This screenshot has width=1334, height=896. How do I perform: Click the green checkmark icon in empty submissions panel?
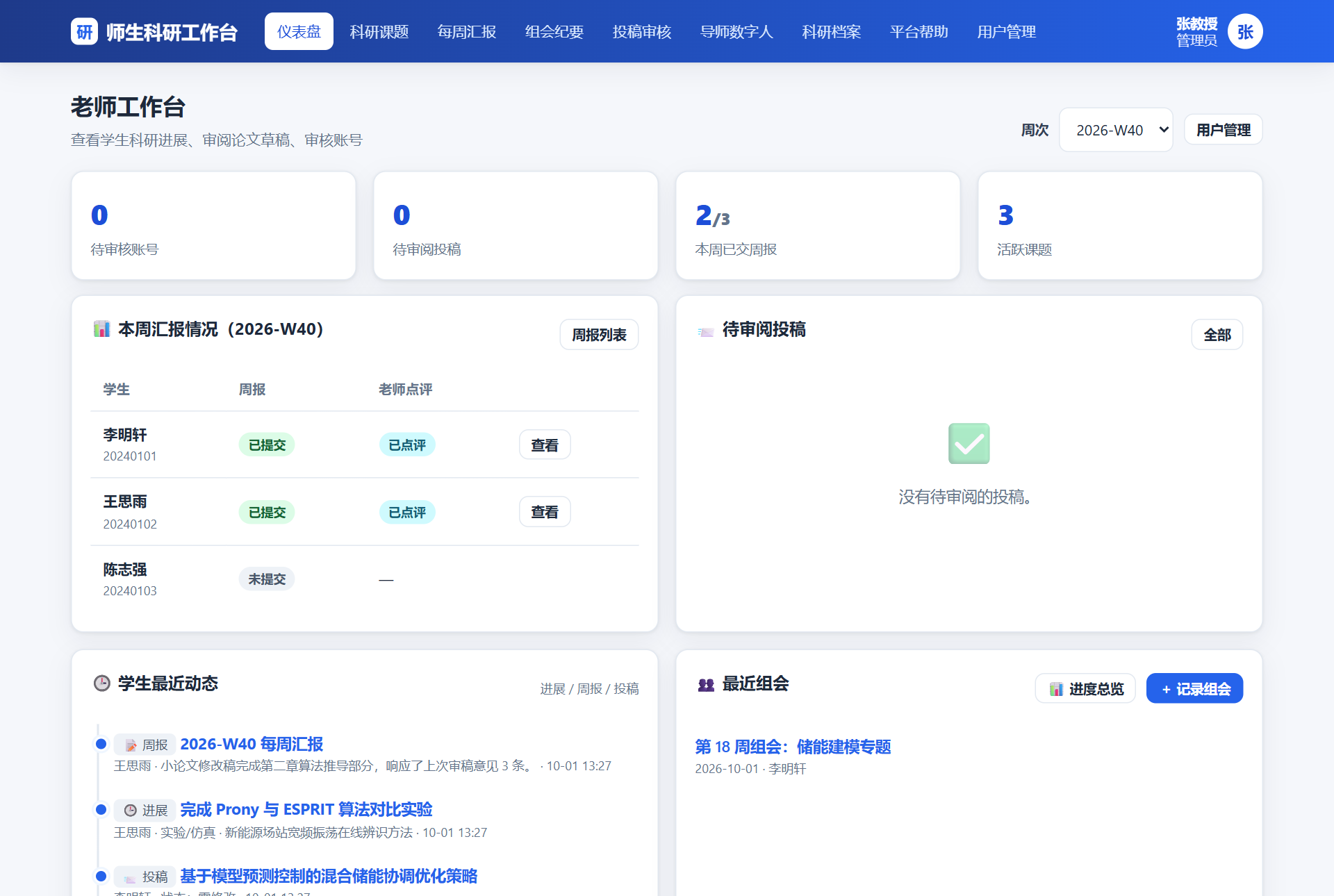[x=969, y=443]
